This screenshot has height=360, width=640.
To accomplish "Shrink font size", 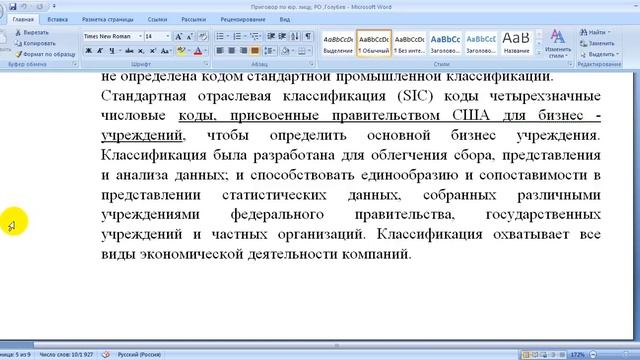I will tap(190, 36).
